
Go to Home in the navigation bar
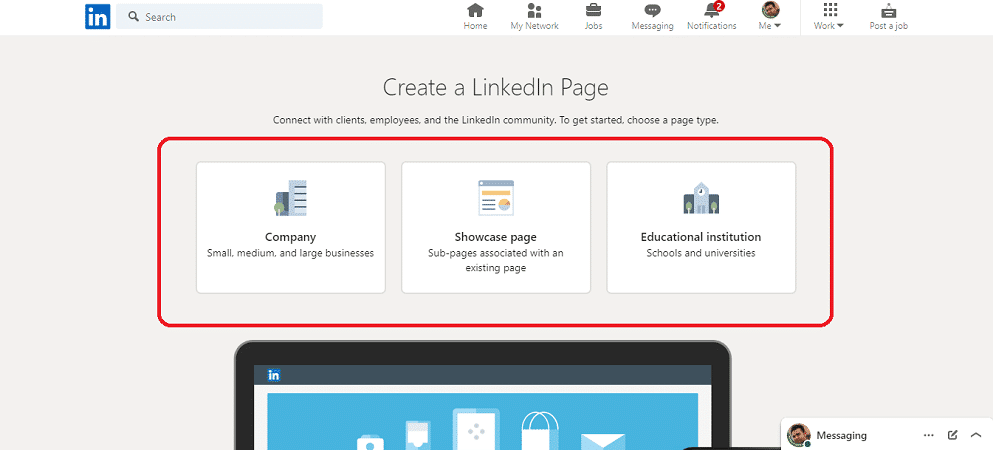[475, 17]
